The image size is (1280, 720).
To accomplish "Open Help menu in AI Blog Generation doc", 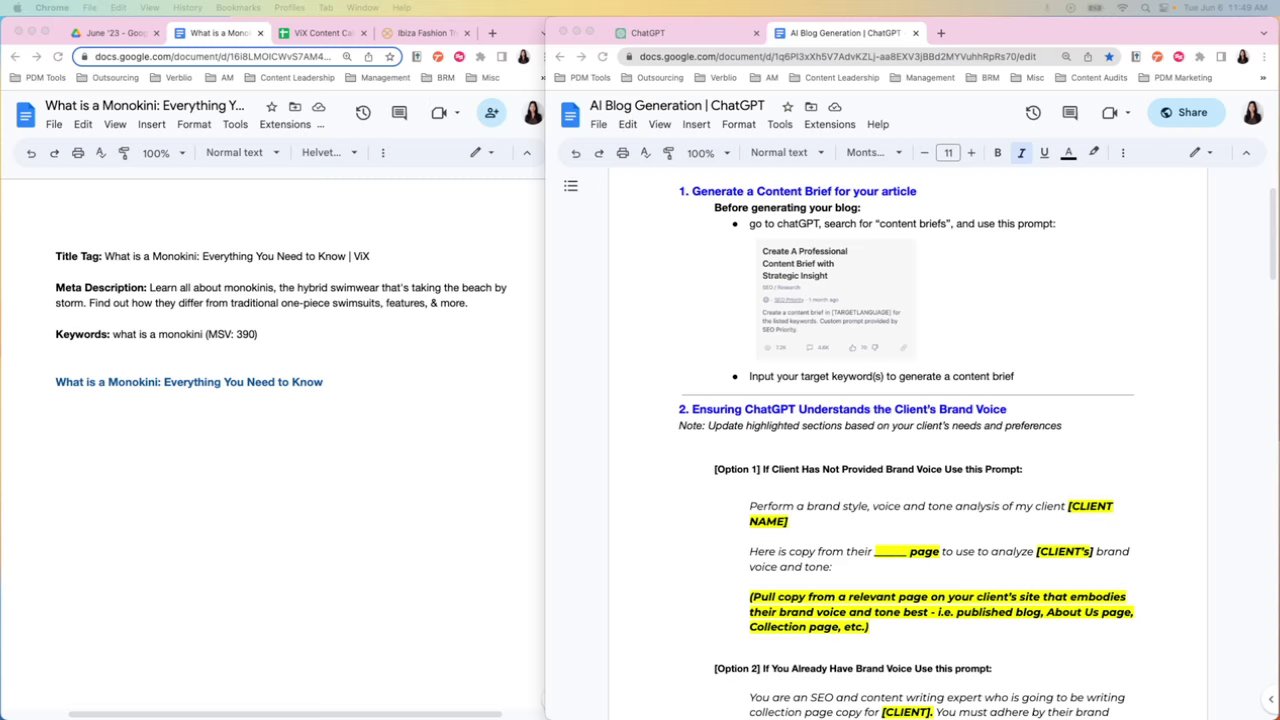I will pos(878,125).
